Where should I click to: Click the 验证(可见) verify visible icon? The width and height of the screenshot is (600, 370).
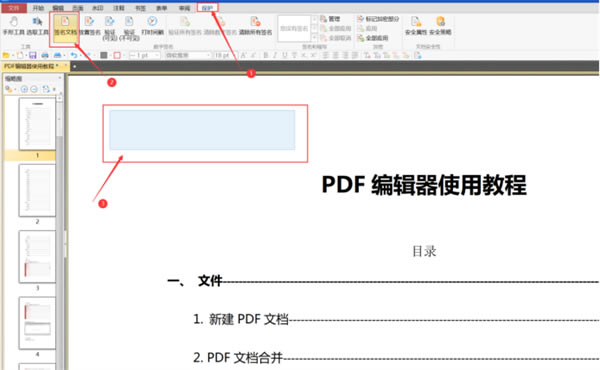(109, 22)
